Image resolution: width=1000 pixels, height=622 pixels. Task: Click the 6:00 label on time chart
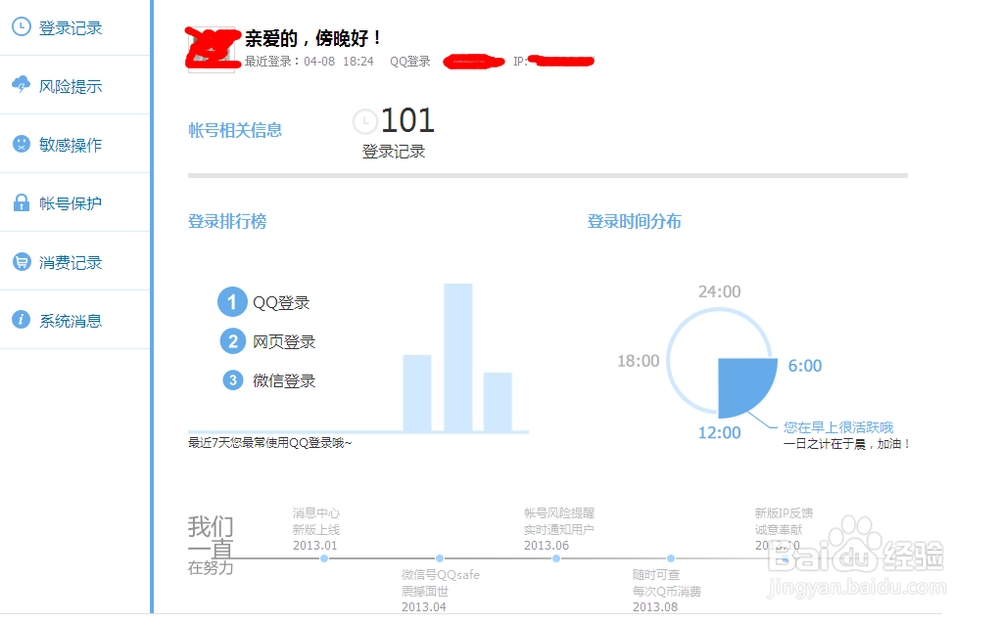805,366
